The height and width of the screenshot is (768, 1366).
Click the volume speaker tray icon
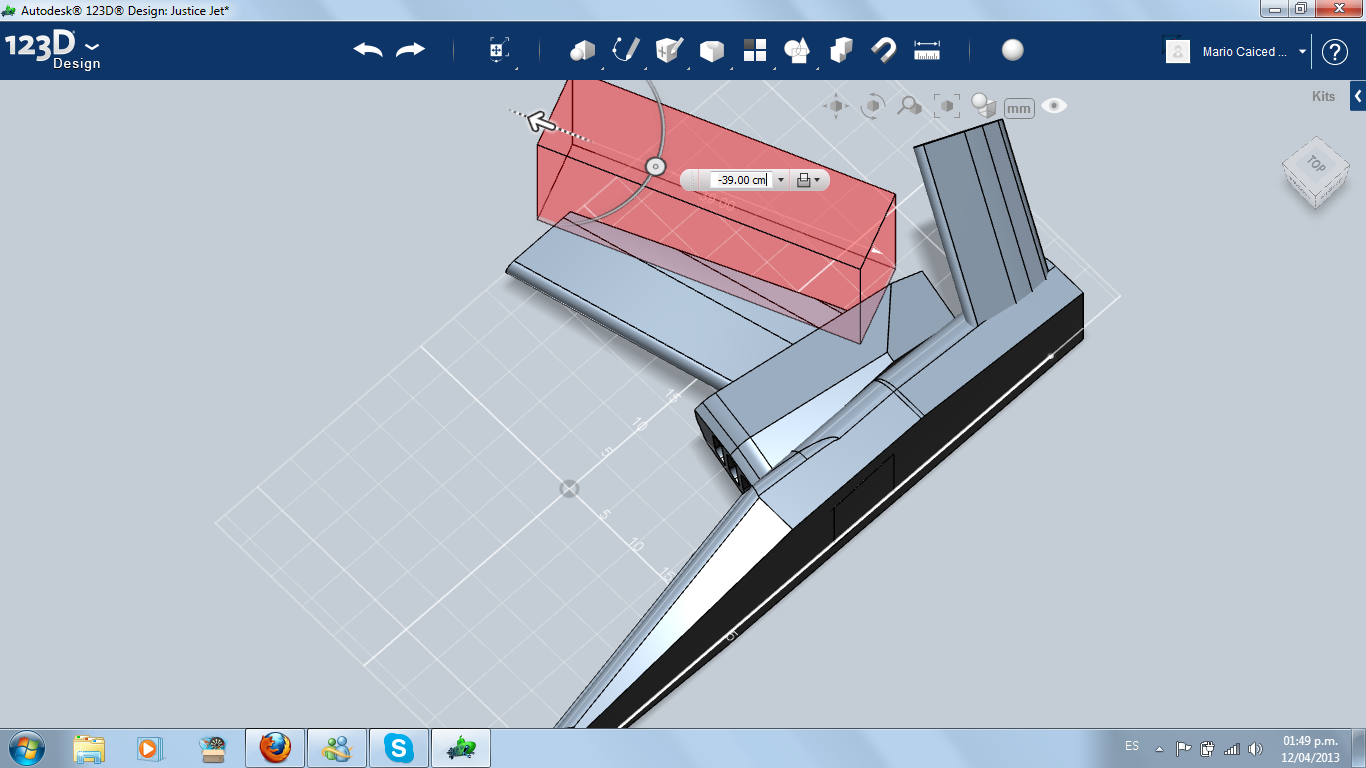pyautogui.click(x=1255, y=748)
